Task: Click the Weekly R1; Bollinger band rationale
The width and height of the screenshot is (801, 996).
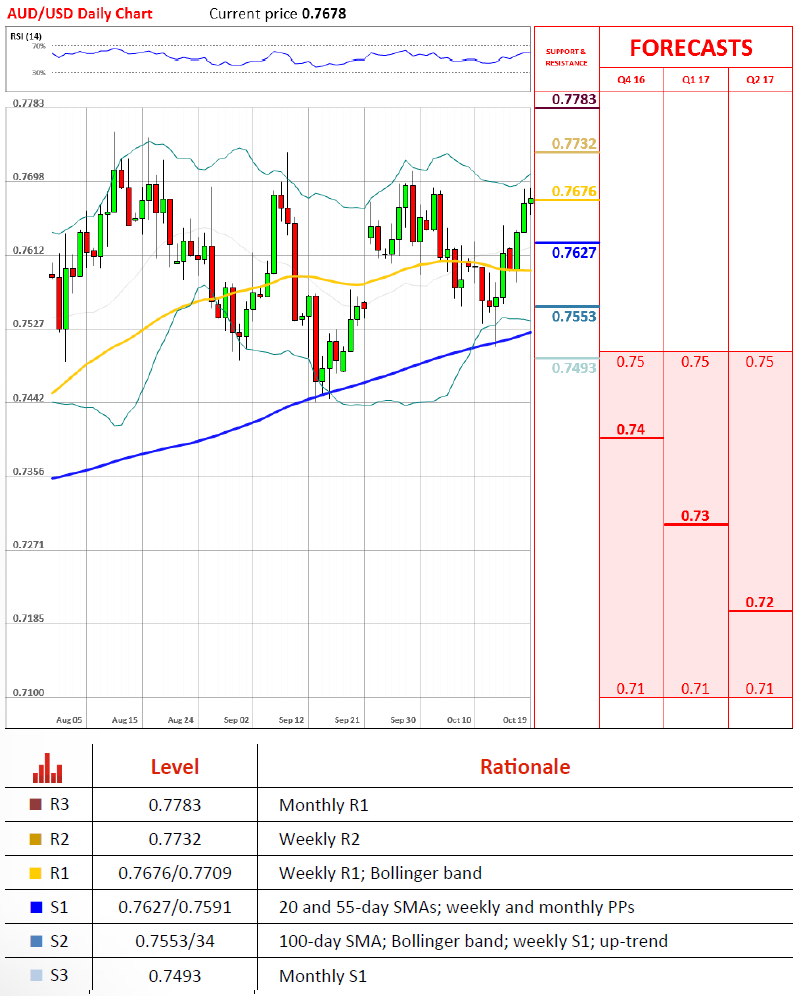Action: coord(380,873)
